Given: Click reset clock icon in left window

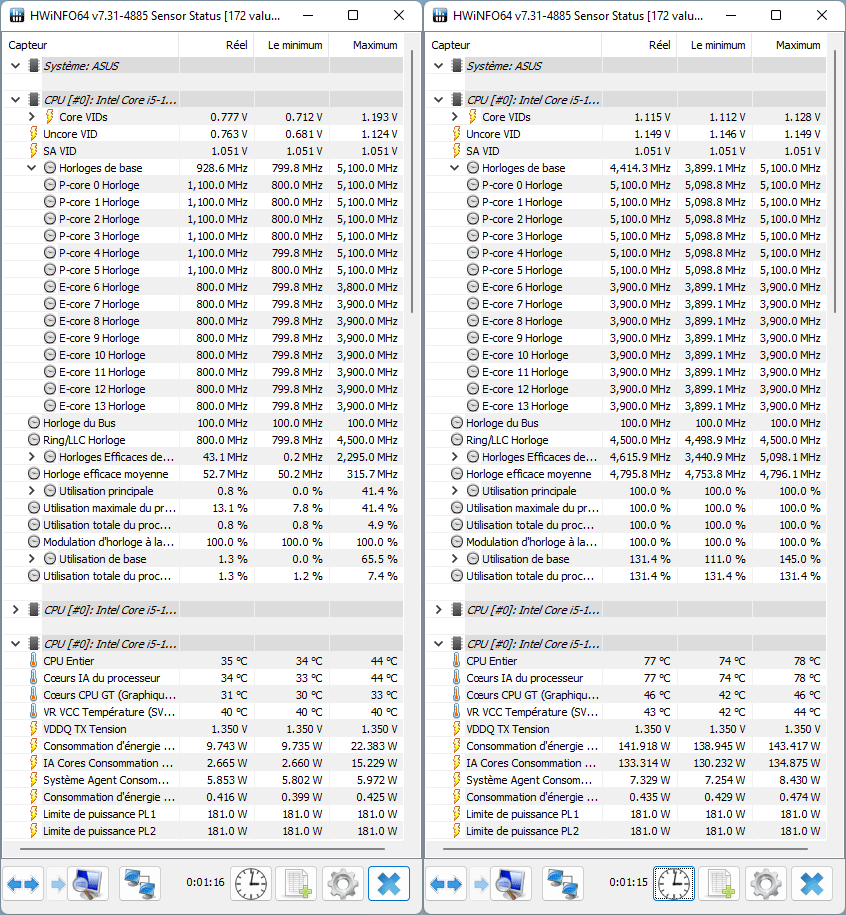Looking at the screenshot, I should [251, 884].
